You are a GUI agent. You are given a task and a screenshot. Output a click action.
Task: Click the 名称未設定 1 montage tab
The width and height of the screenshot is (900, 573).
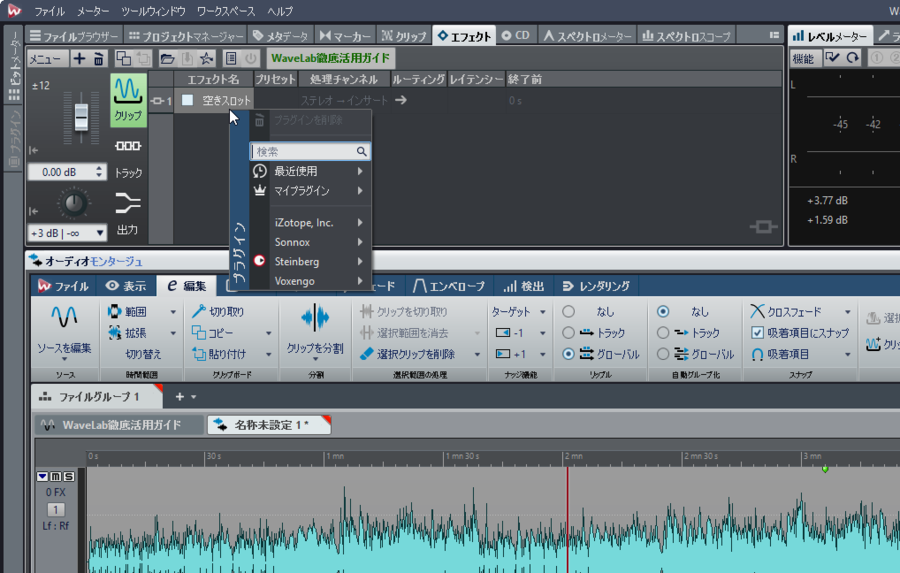(x=269, y=425)
